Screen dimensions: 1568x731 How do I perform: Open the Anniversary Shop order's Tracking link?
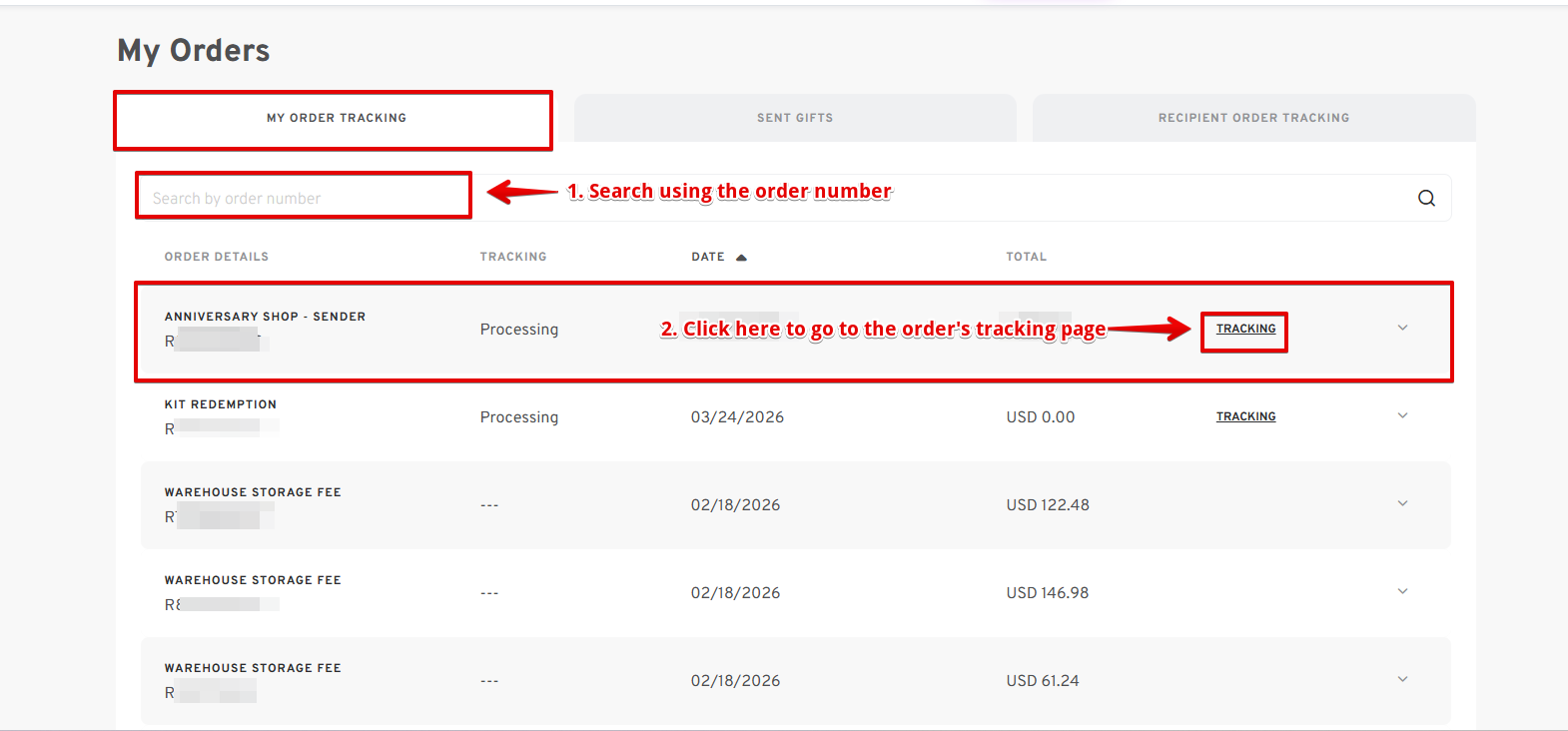pos(1245,329)
